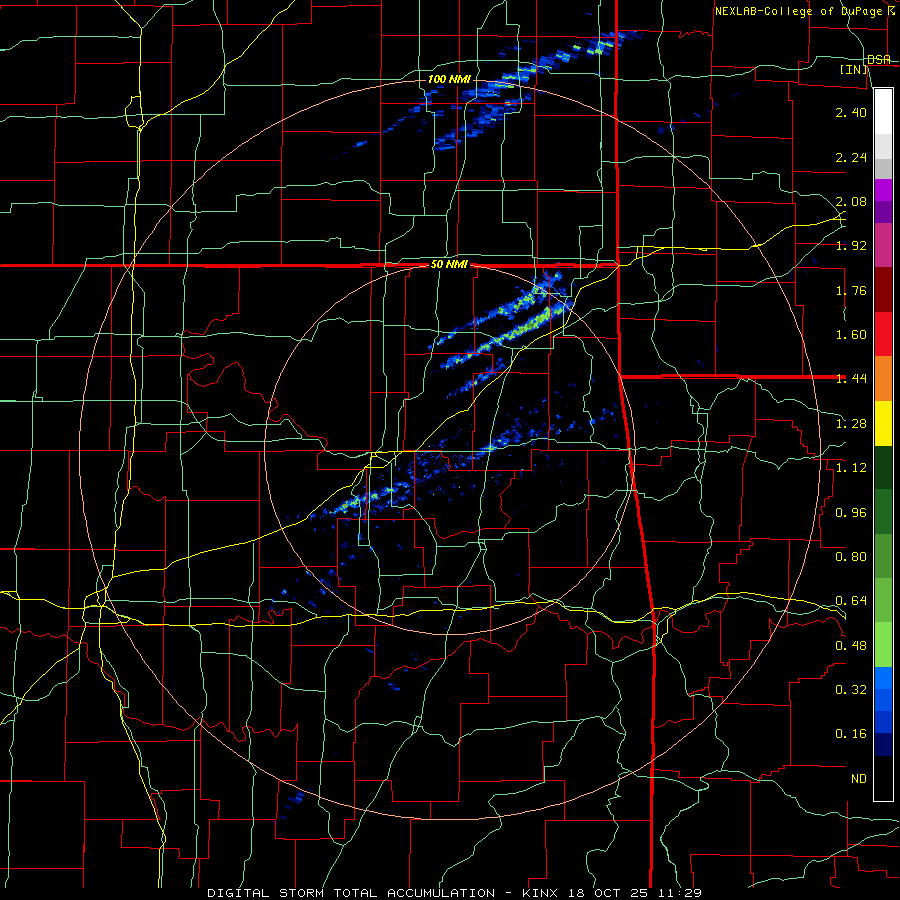Click the 1.76 legend value
The height and width of the screenshot is (900, 900).
click(851, 290)
